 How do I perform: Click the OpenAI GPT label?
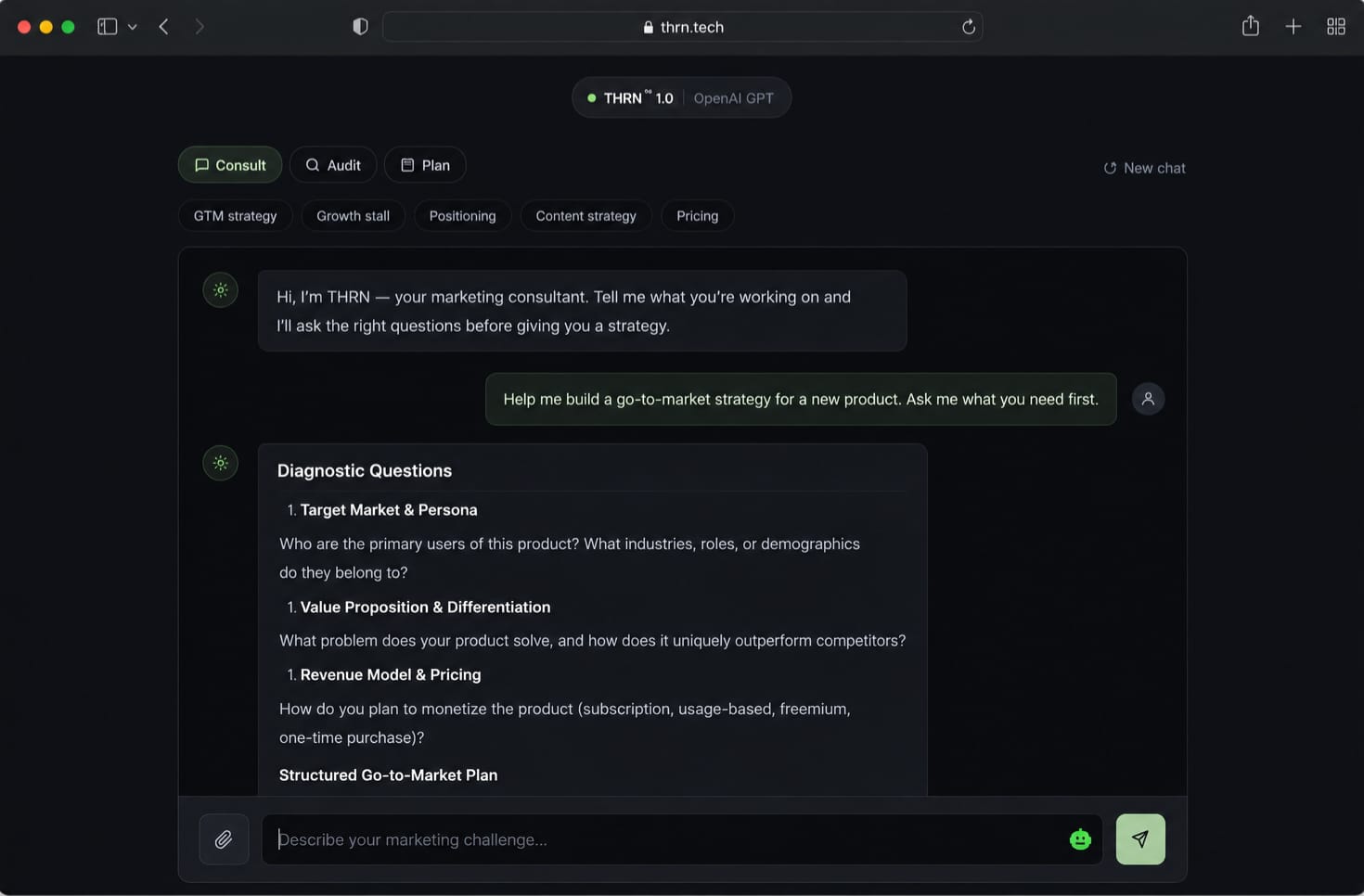pos(734,98)
